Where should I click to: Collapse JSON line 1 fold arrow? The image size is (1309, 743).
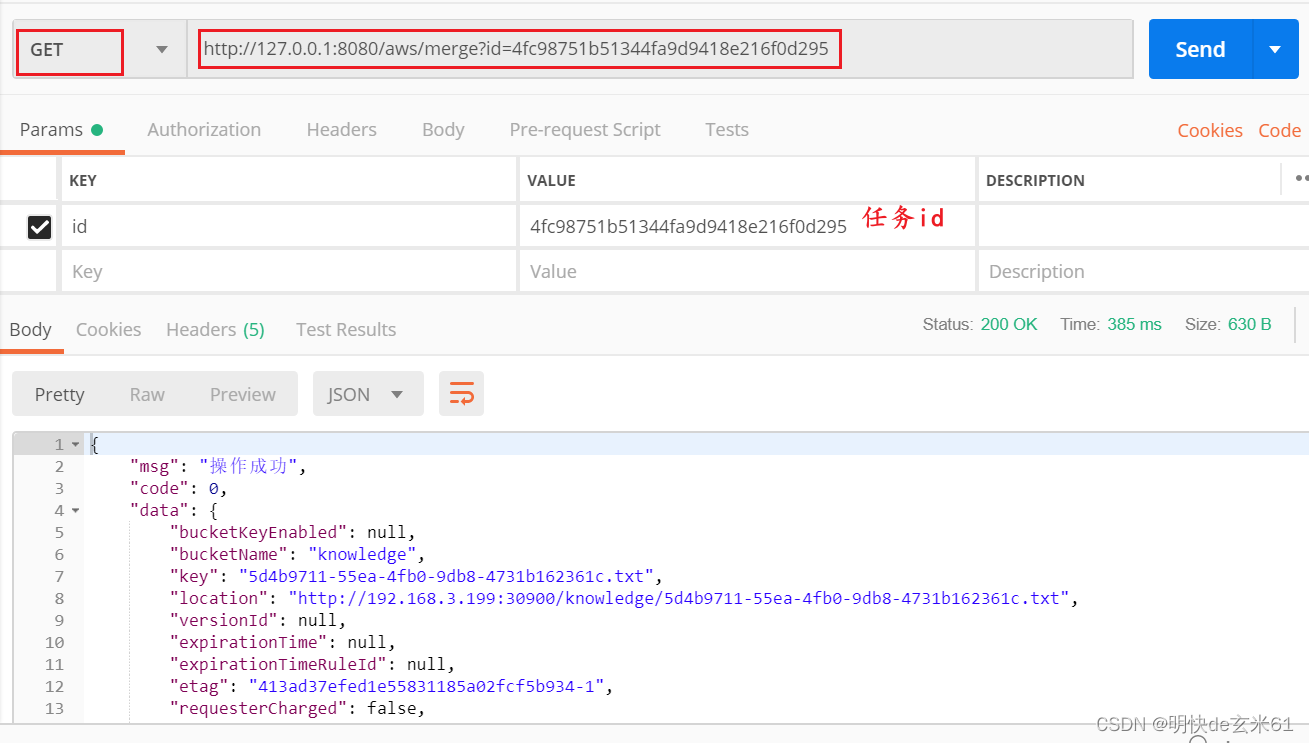coord(76,444)
